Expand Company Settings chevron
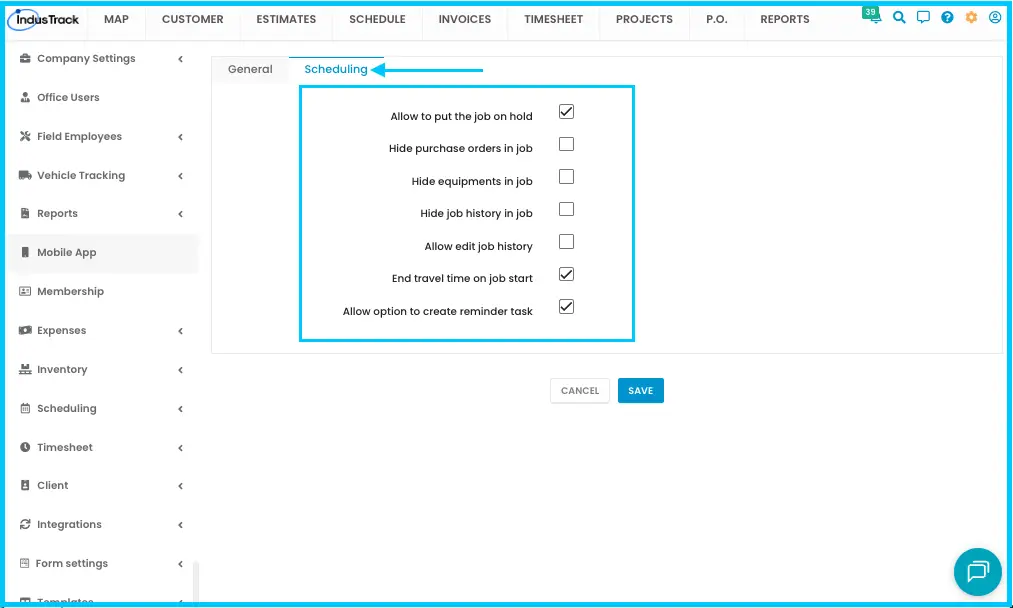 [181, 59]
